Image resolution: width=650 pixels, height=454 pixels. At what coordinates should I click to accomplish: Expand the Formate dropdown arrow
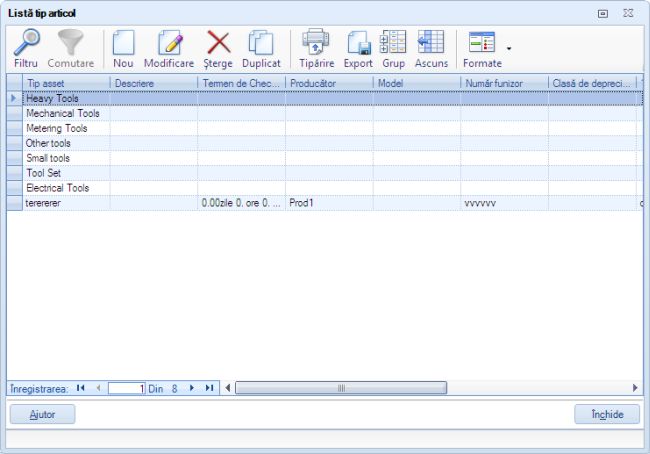509,47
